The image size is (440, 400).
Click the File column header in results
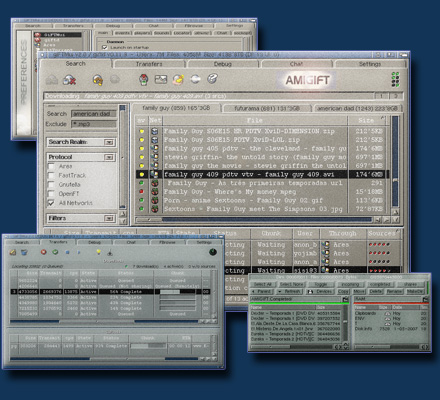point(255,120)
